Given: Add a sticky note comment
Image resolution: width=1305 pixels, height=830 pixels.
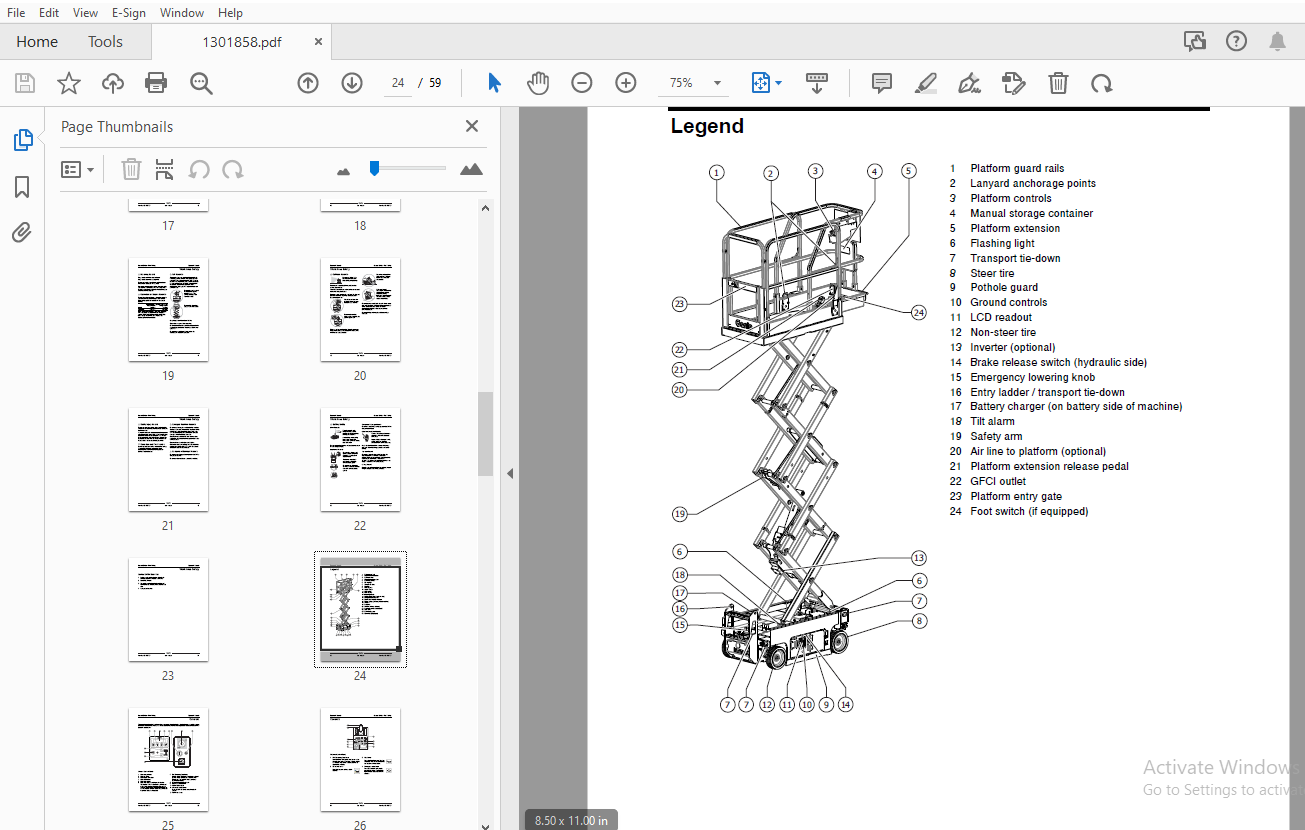Looking at the screenshot, I should coord(882,83).
